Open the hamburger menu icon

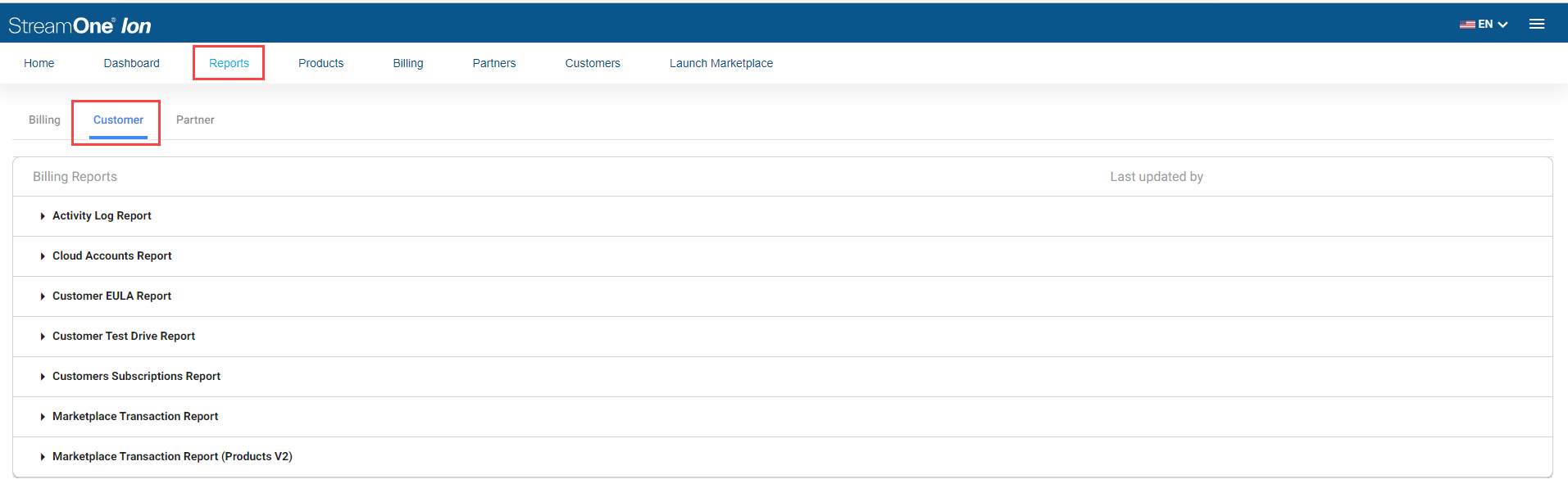pos(1537,25)
